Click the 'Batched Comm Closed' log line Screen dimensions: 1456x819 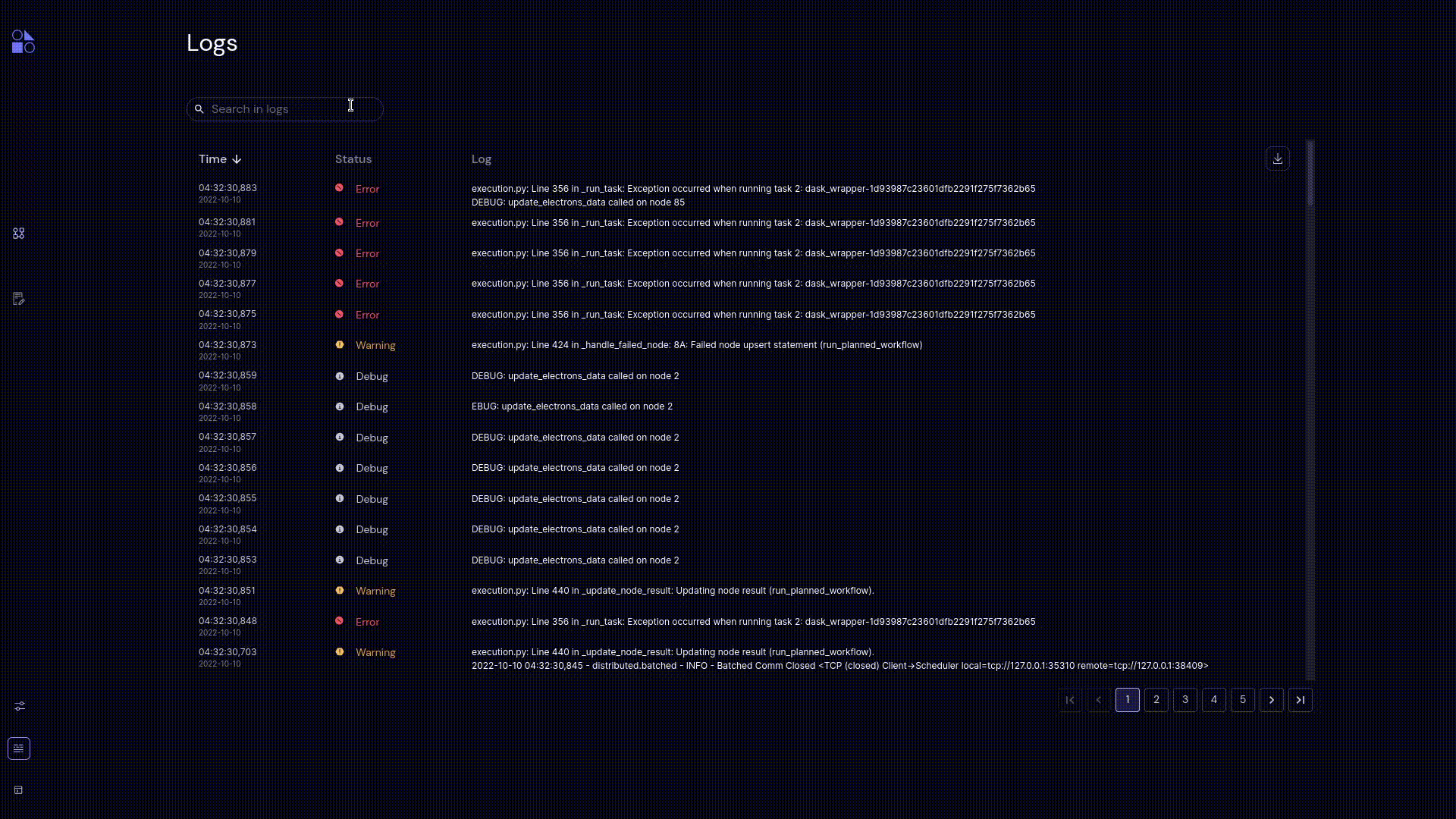tap(839, 666)
